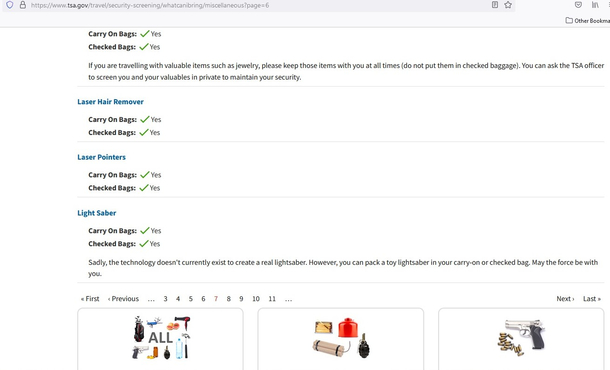Jump to results page 10
The height and width of the screenshot is (370, 610).
coord(256,299)
